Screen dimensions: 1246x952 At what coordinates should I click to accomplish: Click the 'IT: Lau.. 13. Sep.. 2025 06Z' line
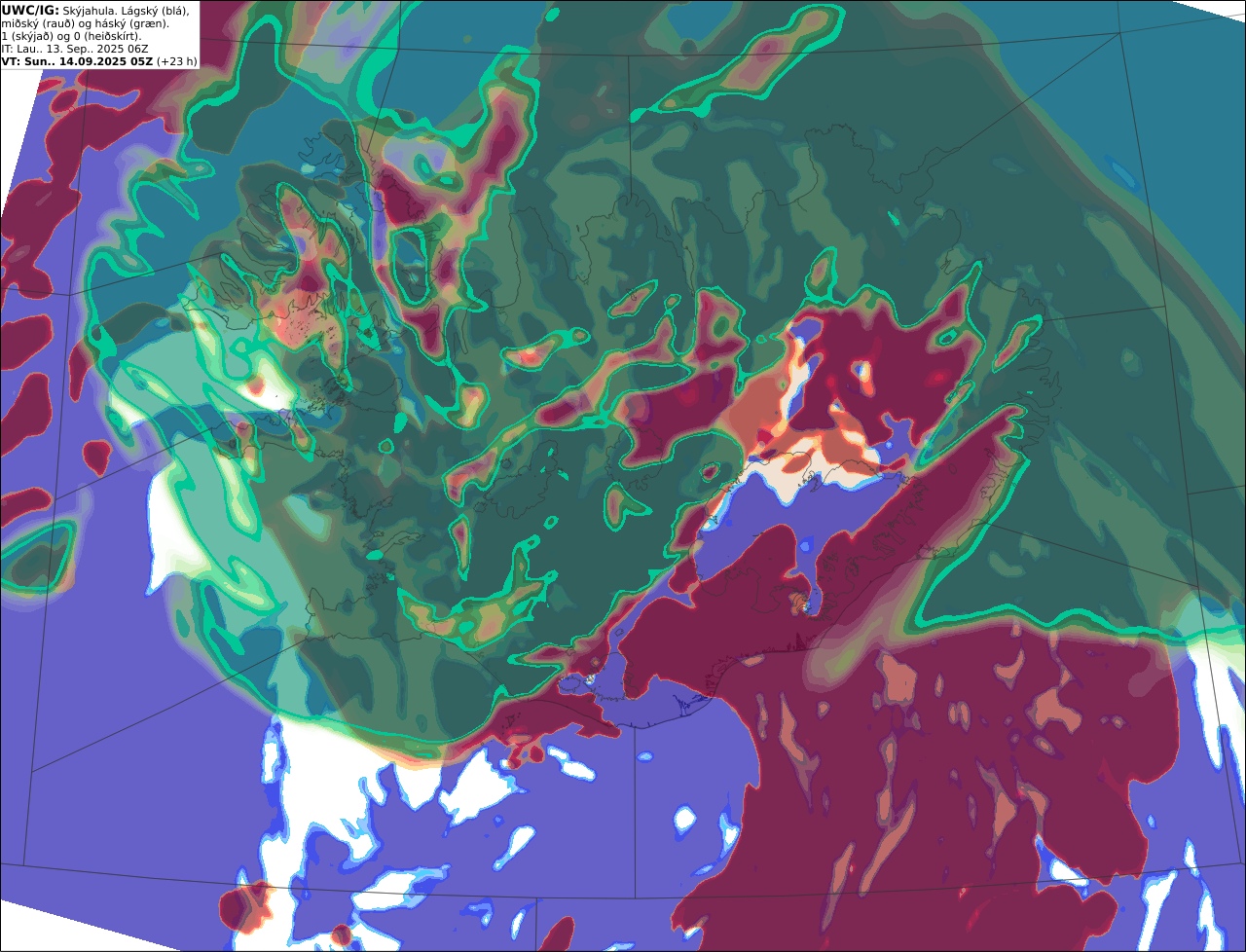pos(73,49)
